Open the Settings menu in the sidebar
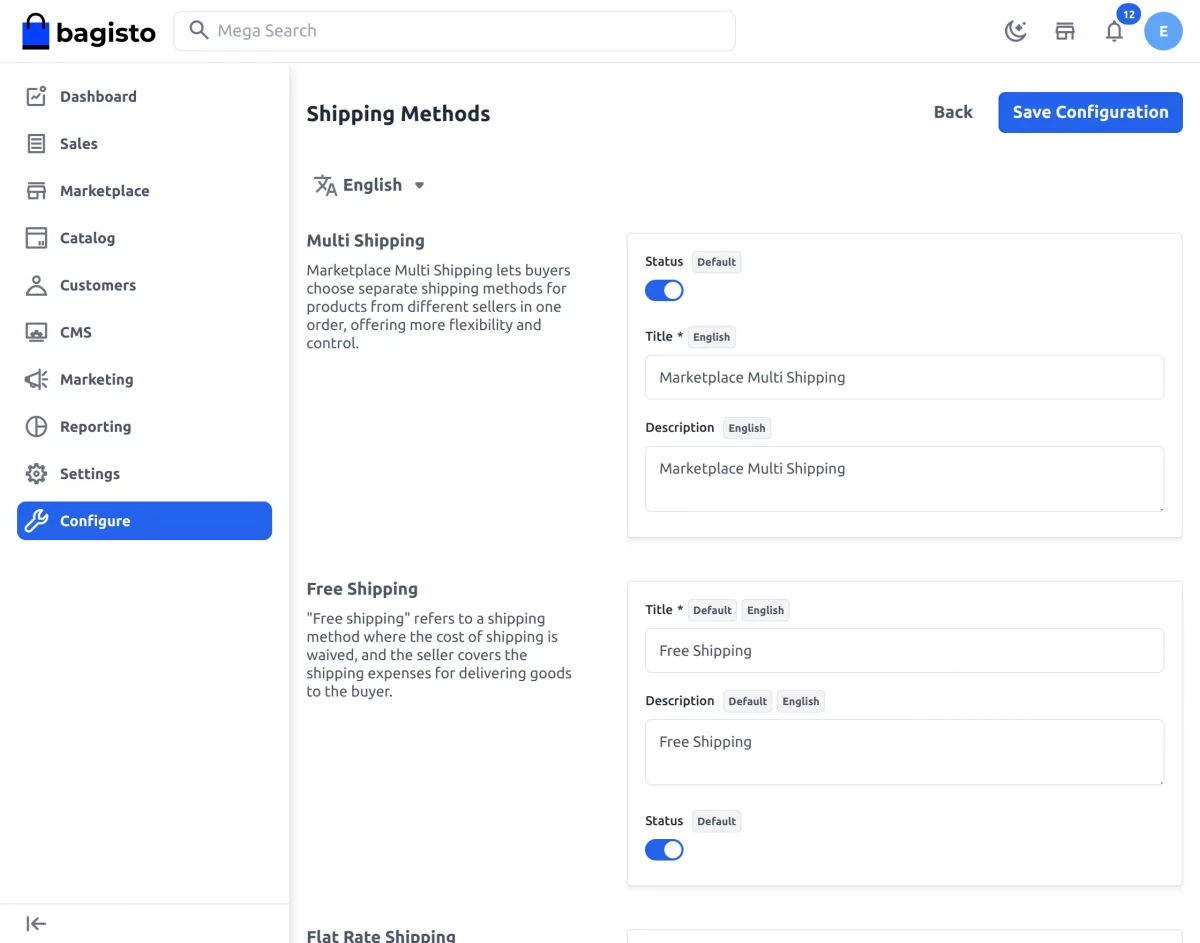Image resolution: width=1200 pixels, height=943 pixels. pyautogui.click(x=89, y=473)
